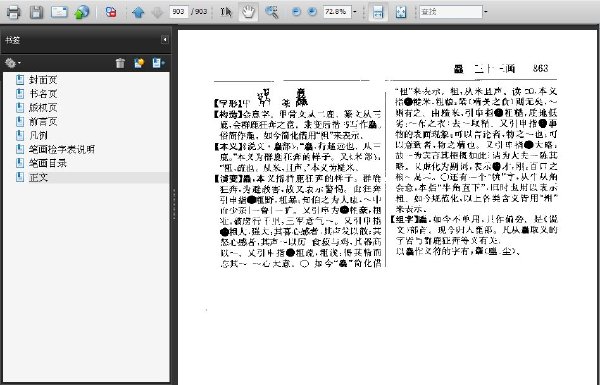Image resolution: width=600 pixels, height=385 pixels.
Task: Click the Print icon in toolbar
Action: pos(13,12)
